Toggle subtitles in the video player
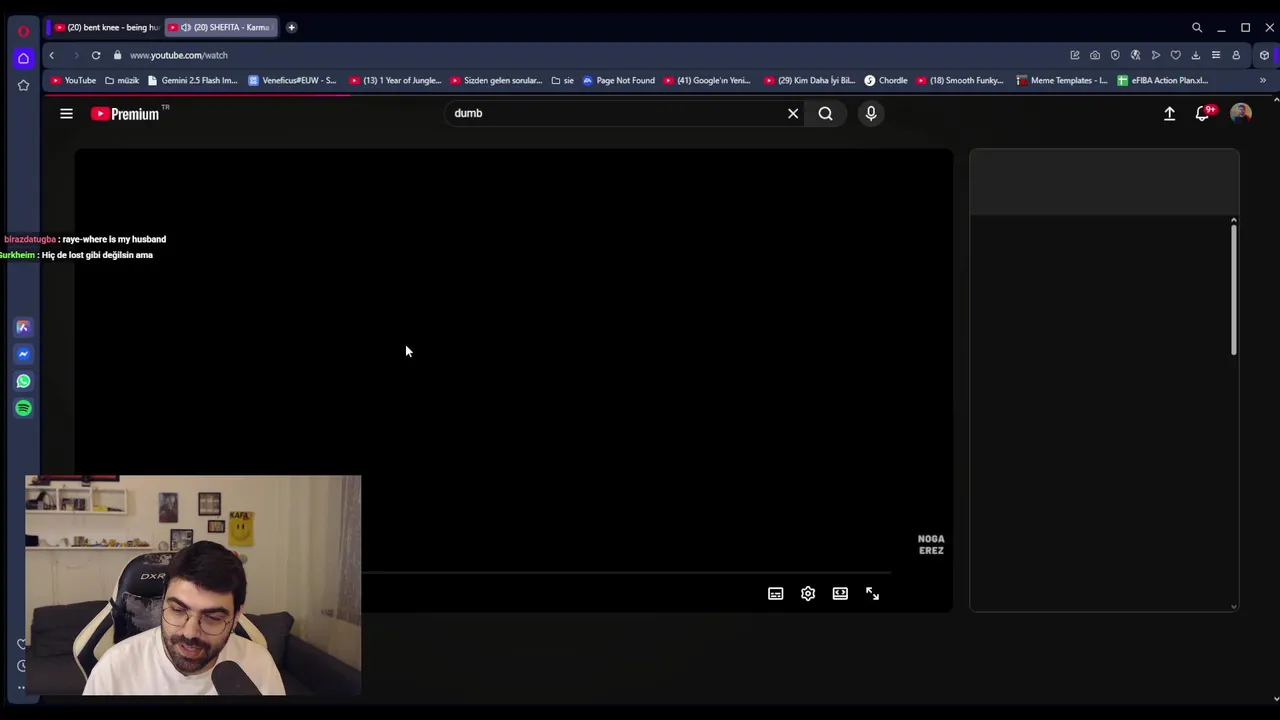1280x720 pixels. pos(775,594)
